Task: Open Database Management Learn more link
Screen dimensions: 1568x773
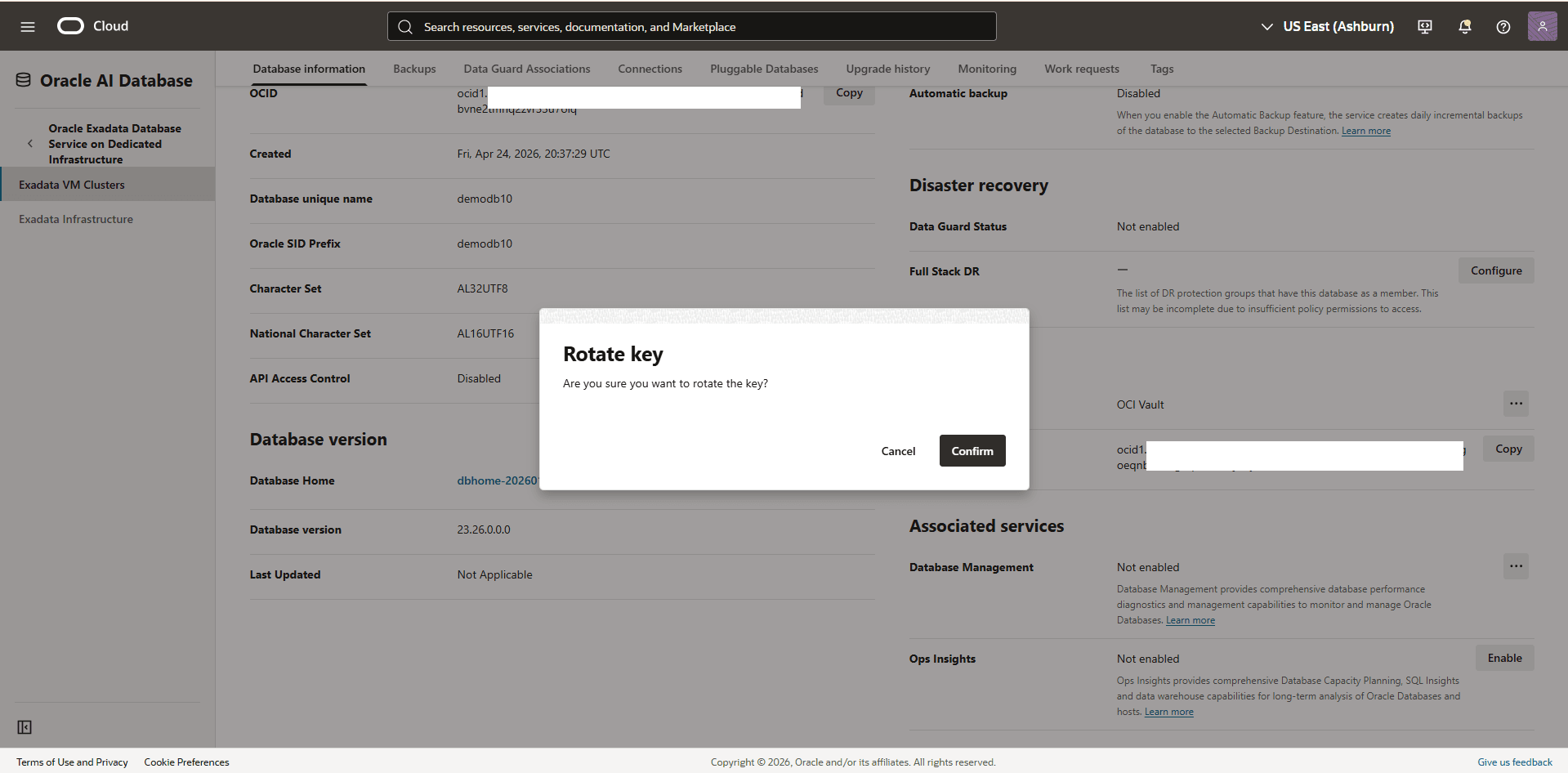Action: coord(1190,620)
